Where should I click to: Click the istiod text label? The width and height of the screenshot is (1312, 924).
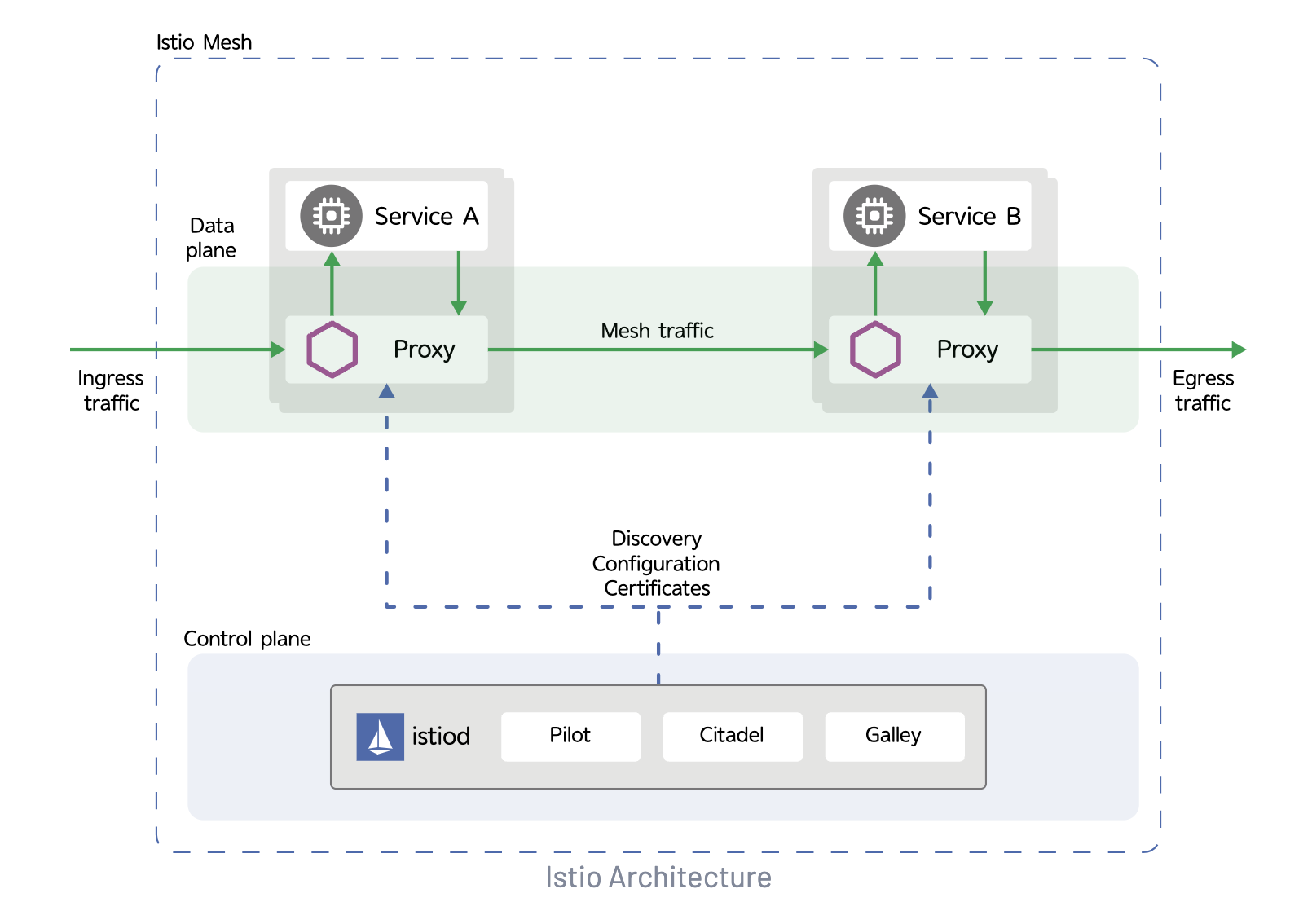click(441, 737)
